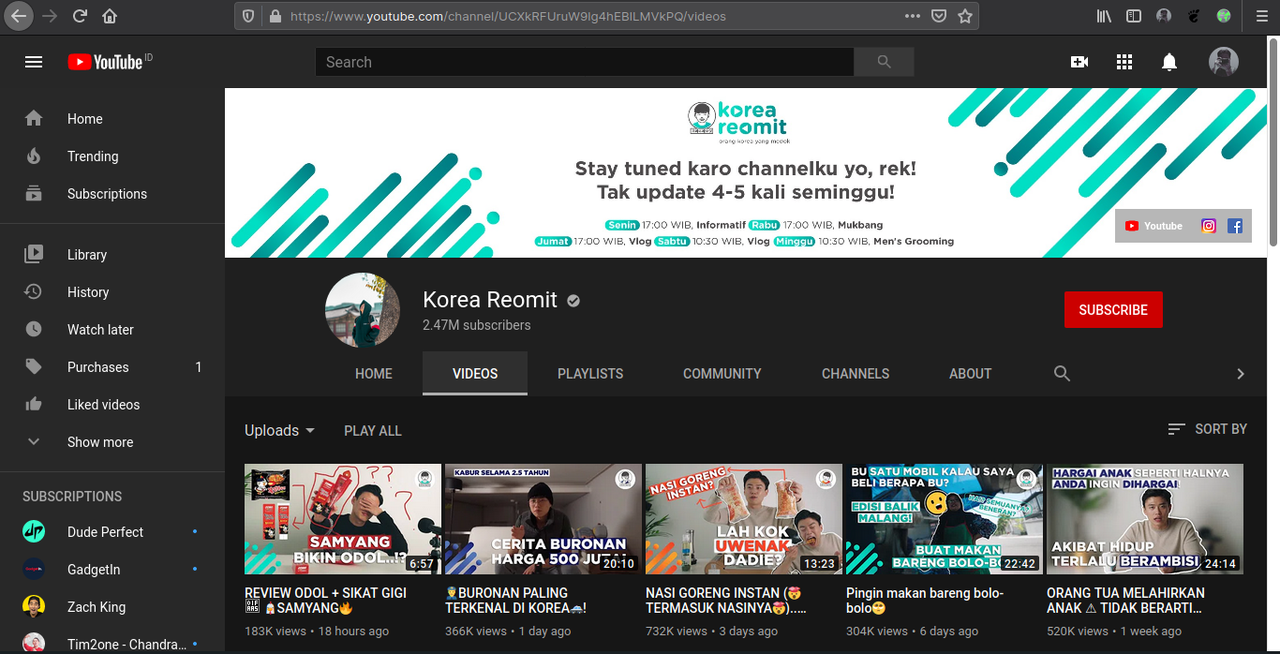The image size is (1280, 654).
Task: Click the browser home button
Action: pyautogui.click(x=110, y=16)
